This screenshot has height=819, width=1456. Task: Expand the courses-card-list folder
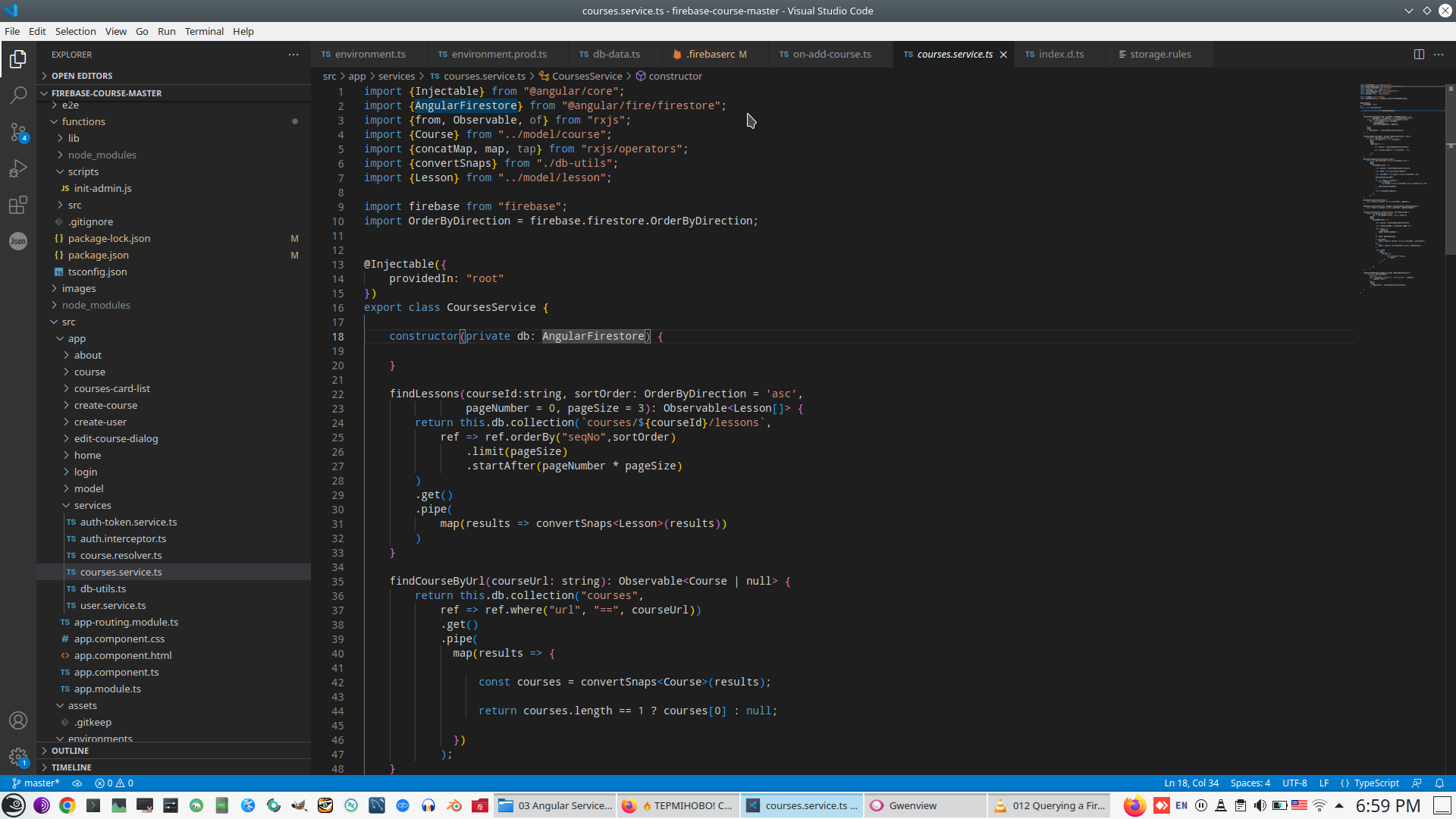click(x=111, y=388)
